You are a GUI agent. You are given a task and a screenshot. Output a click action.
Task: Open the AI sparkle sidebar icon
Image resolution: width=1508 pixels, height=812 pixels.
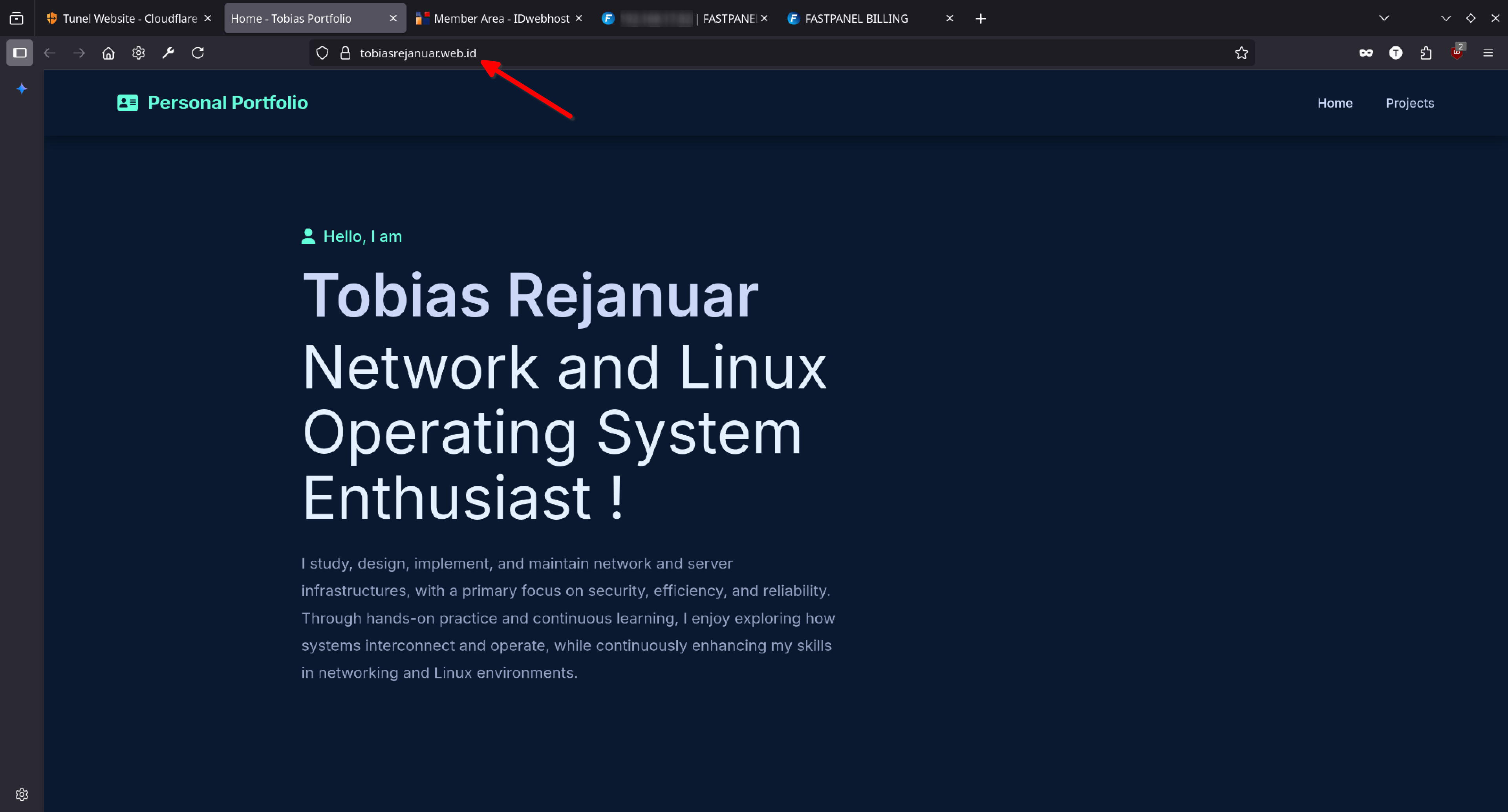[x=22, y=88]
